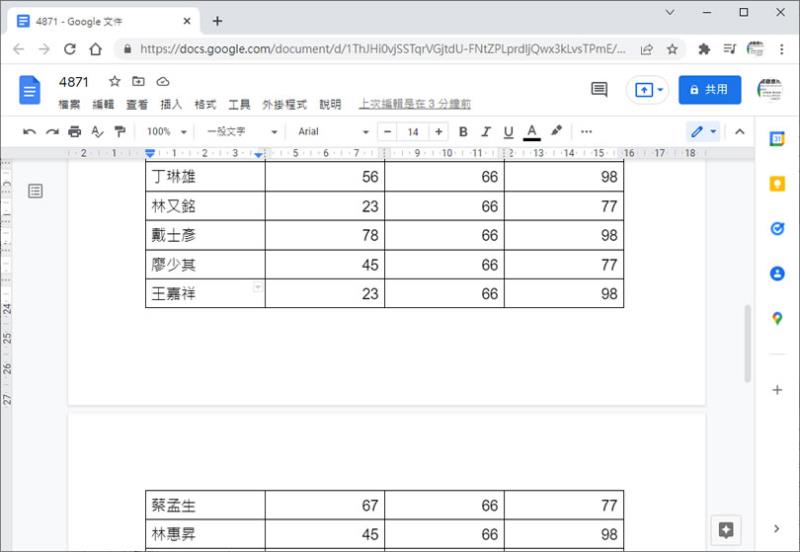Open the Arial font dropdown

click(x=333, y=132)
